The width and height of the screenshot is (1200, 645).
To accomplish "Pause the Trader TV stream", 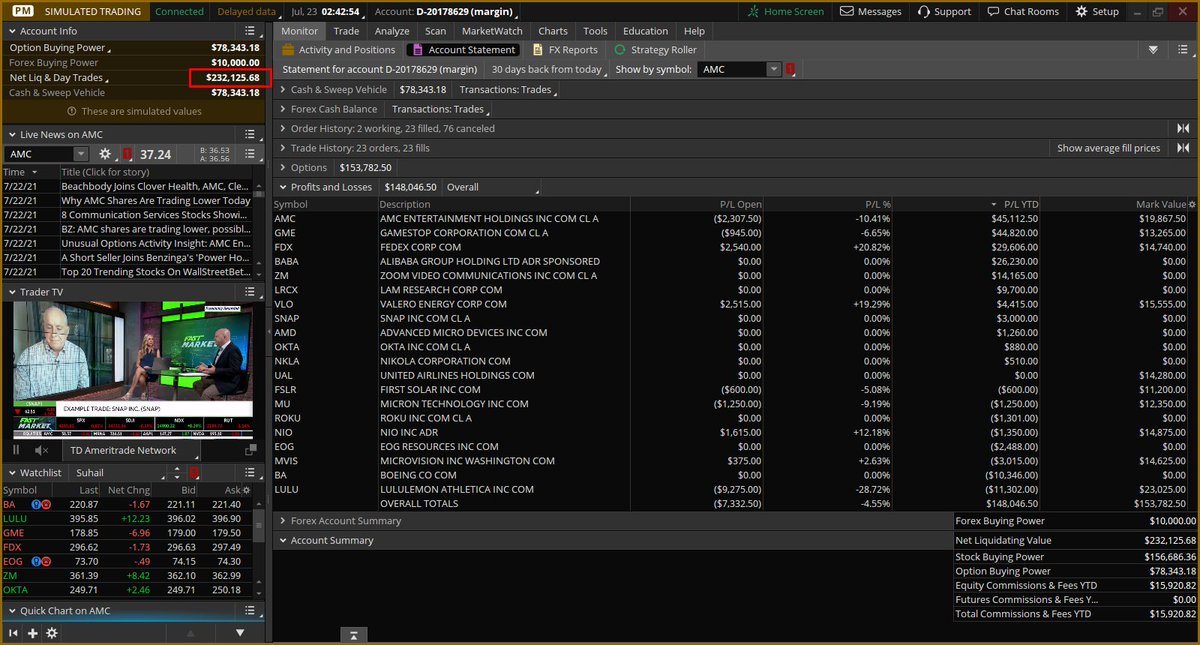I will click(x=16, y=450).
